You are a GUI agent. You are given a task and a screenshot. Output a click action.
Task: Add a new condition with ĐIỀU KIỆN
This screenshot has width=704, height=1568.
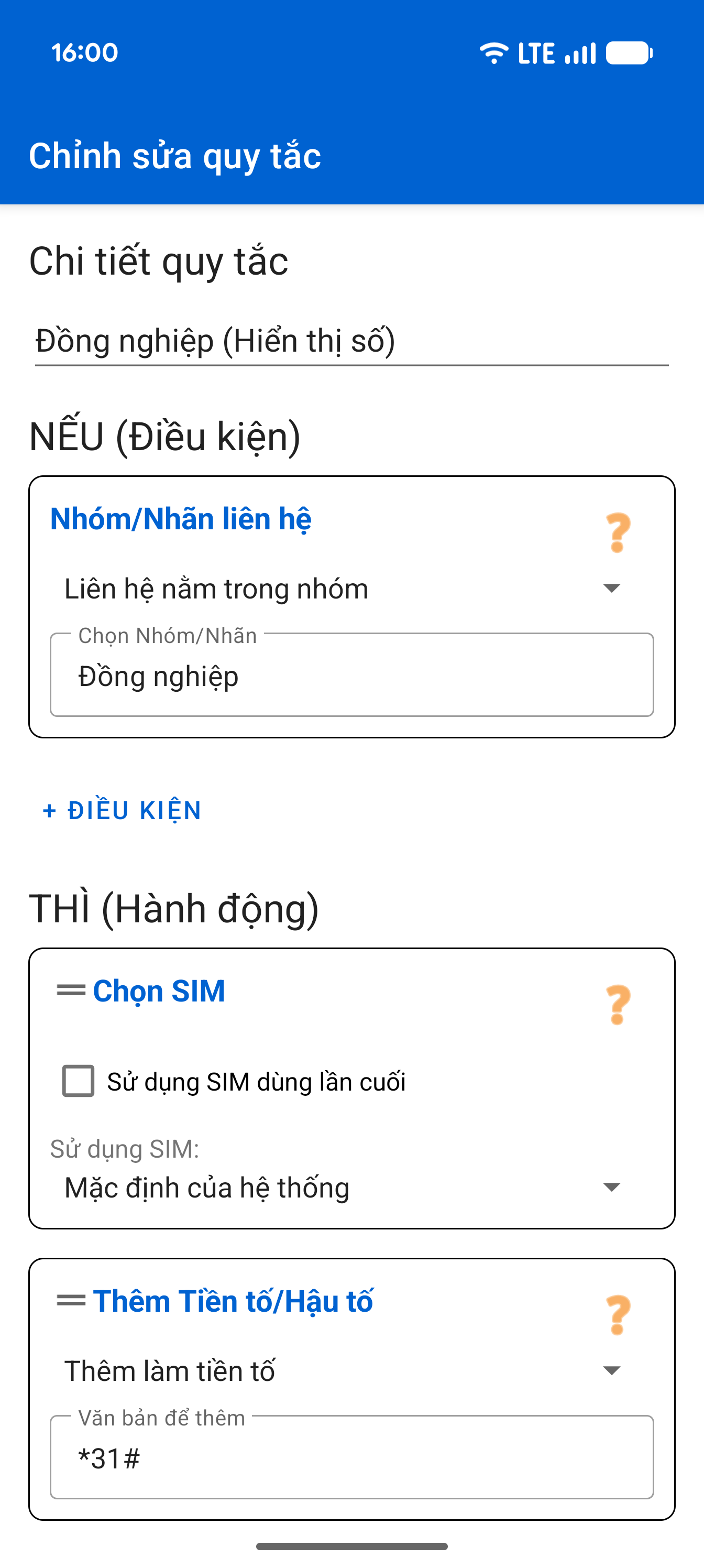pos(120,810)
